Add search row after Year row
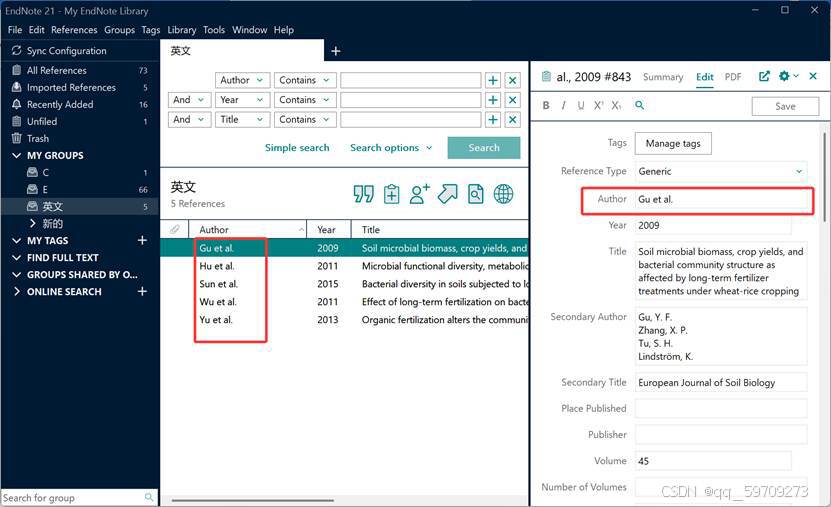Screen dimensions: 831x507 coord(493,100)
